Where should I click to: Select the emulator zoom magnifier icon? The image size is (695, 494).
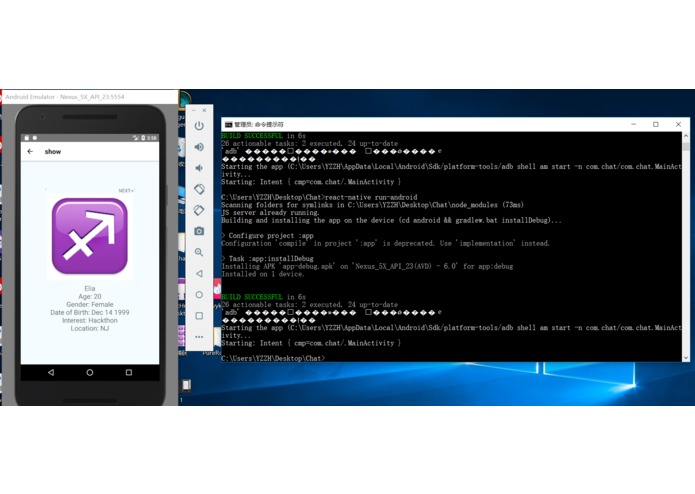pos(199,252)
